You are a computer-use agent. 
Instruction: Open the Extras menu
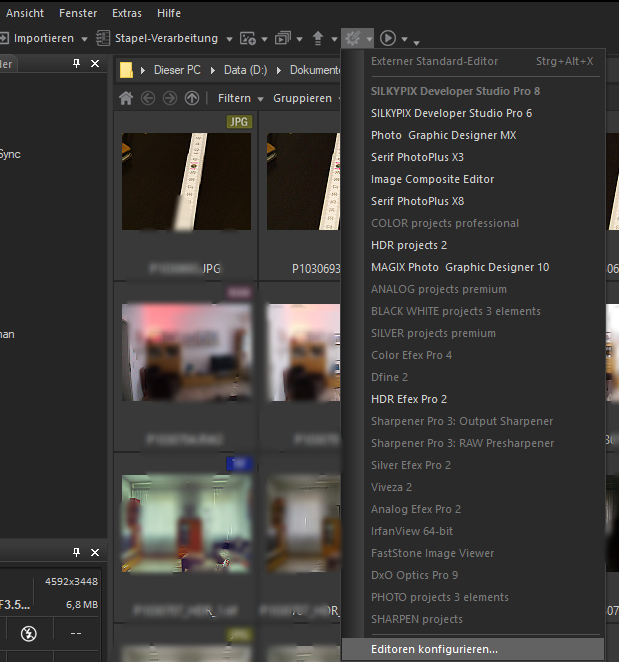click(x=127, y=13)
